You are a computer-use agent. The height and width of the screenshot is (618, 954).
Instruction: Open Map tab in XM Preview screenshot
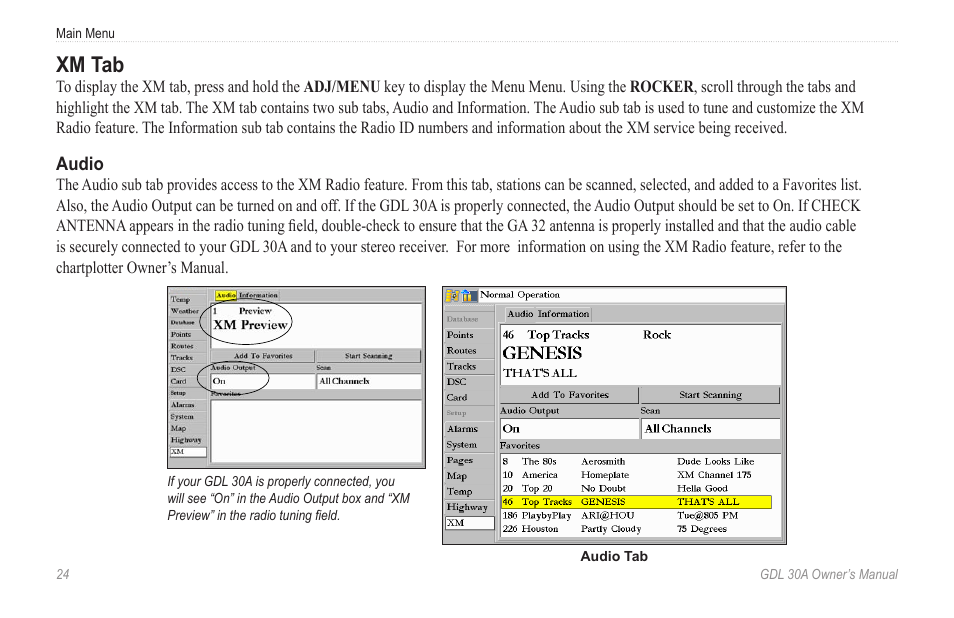coord(187,428)
